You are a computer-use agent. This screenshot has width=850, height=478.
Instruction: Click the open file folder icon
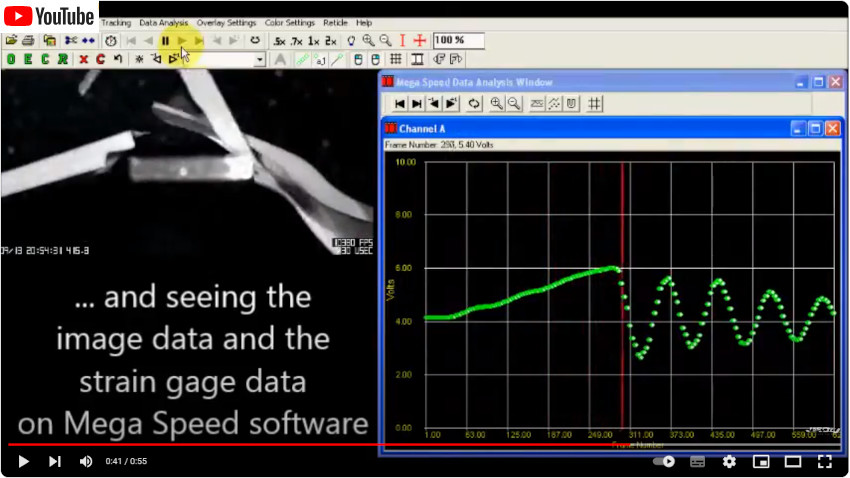click(x=11, y=40)
